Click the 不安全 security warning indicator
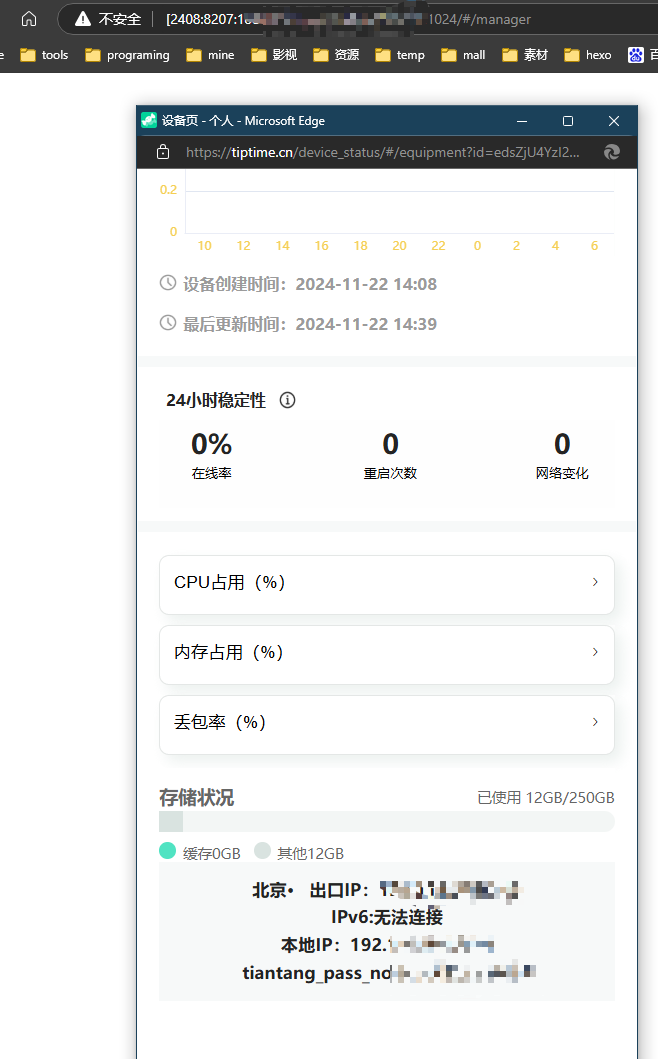The width and height of the screenshot is (658, 1059). pyautogui.click(x=108, y=19)
